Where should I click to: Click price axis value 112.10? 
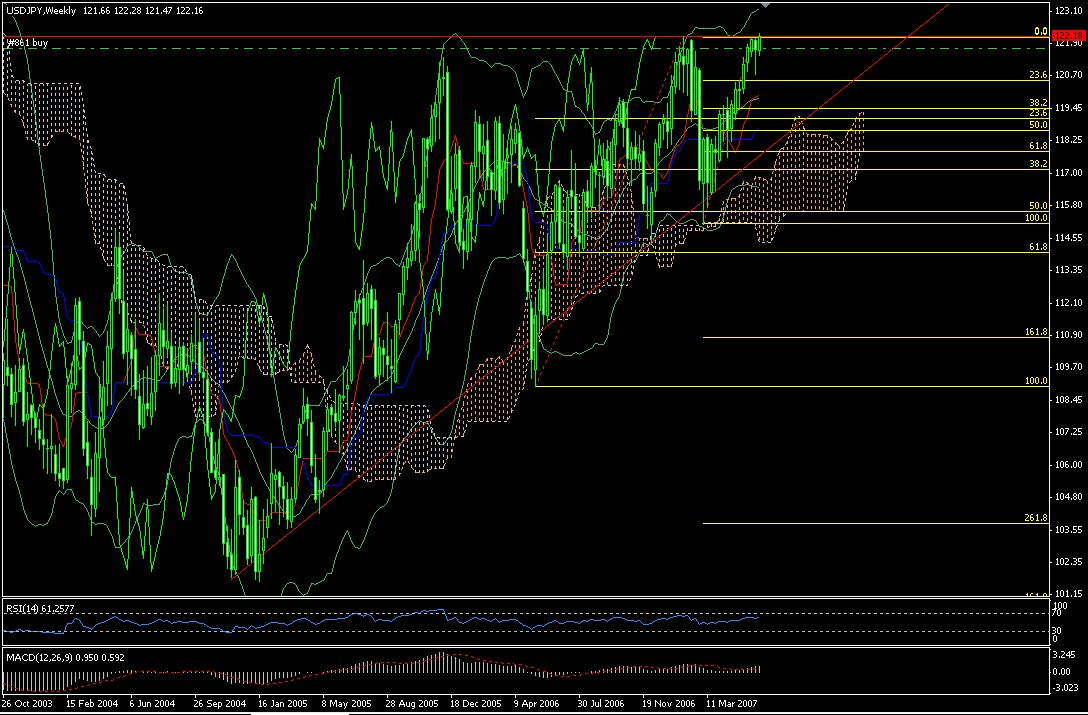pos(1067,302)
